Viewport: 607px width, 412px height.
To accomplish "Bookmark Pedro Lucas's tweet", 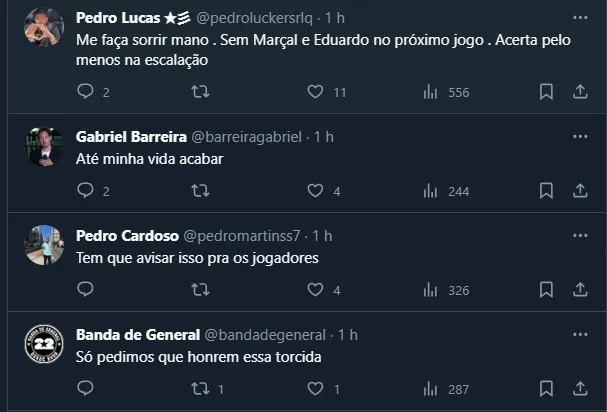I will click(x=546, y=92).
